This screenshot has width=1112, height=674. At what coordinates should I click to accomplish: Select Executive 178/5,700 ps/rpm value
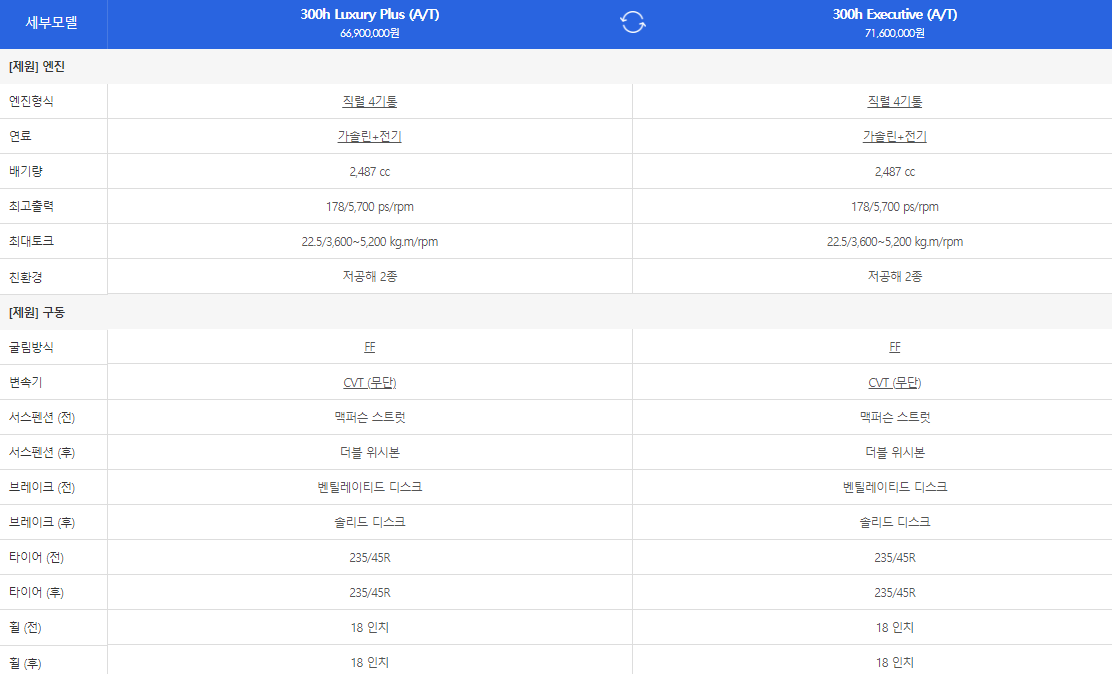pyautogui.click(x=894, y=206)
